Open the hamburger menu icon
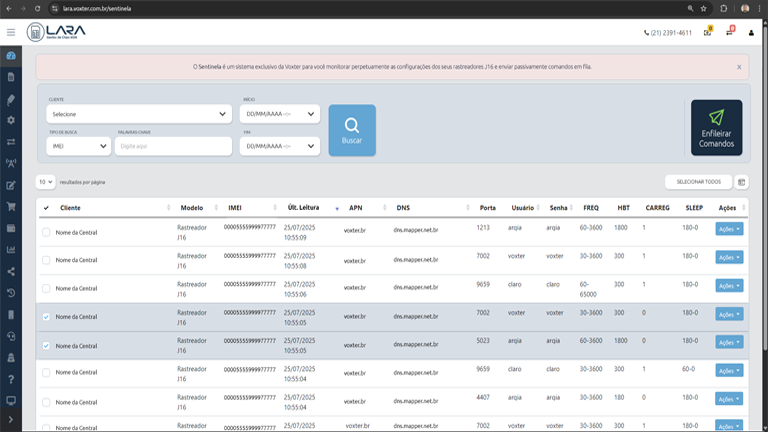768x432 pixels. click(x=11, y=32)
